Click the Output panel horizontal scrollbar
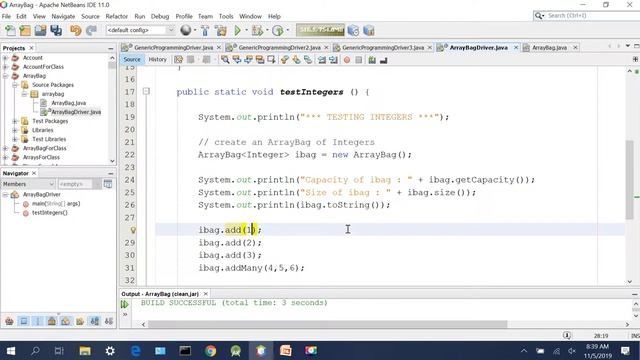Screen dimensions: 640x360 pyautogui.click(x=327, y=324)
